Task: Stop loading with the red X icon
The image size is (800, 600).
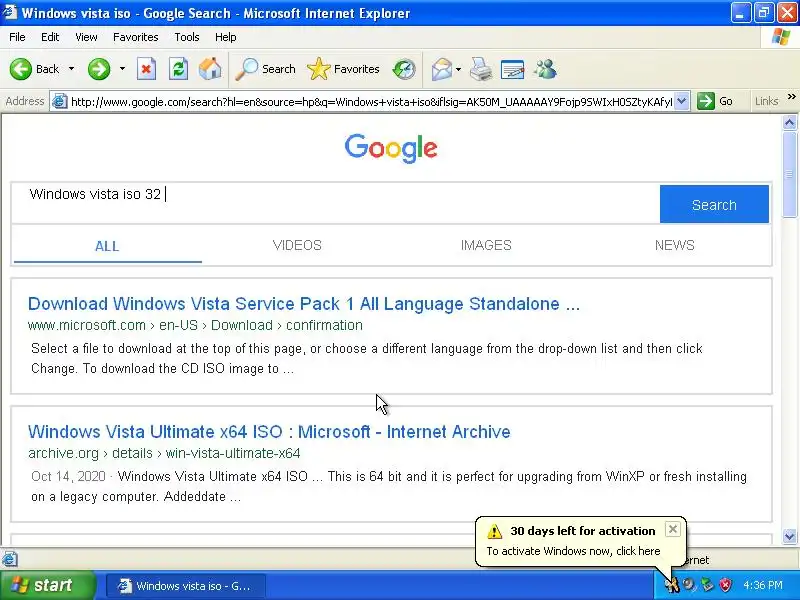Action: (146, 69)
